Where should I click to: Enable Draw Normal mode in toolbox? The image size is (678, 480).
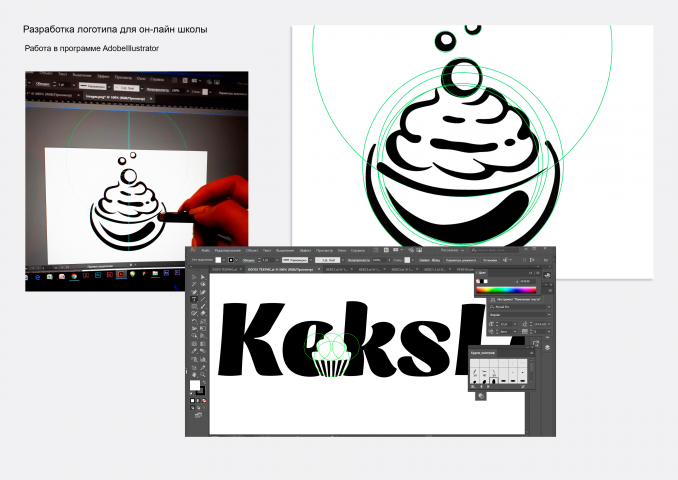(192, 408)
